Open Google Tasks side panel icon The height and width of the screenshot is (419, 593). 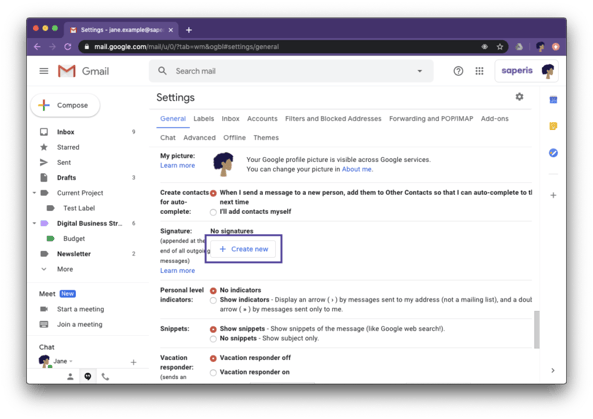(553, 153)
